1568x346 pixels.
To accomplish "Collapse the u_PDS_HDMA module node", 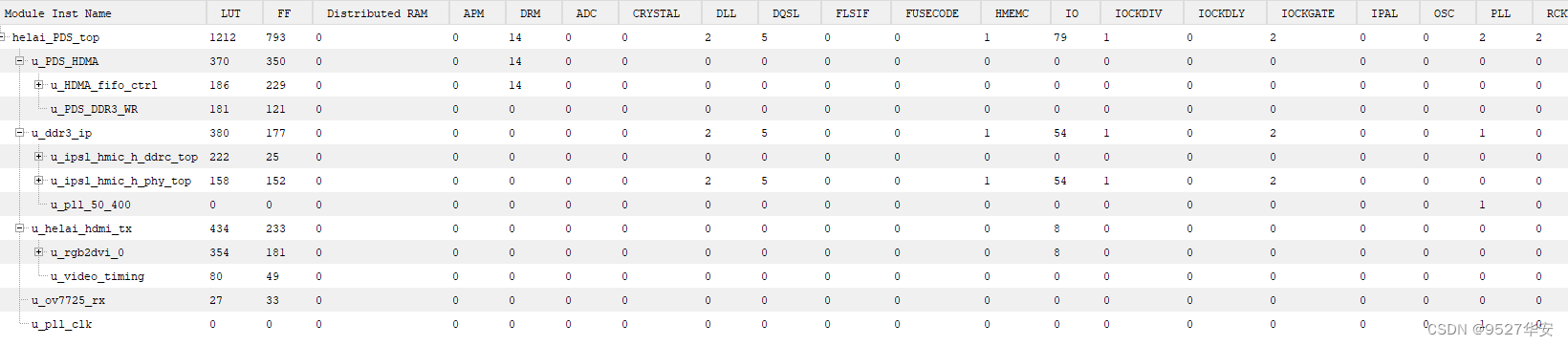I will (x=19, y=60).
